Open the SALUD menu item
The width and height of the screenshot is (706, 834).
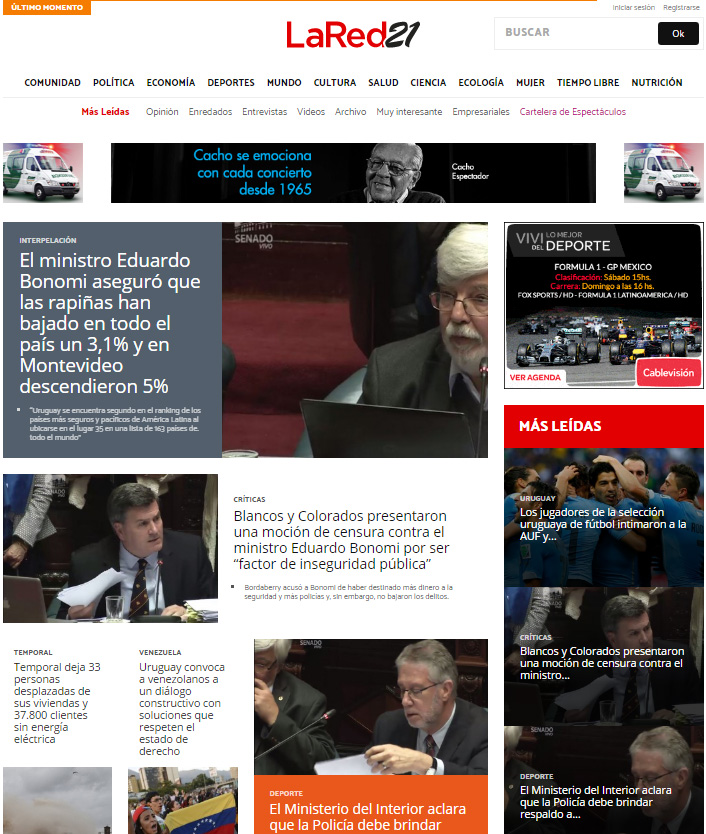click(383, 82)
